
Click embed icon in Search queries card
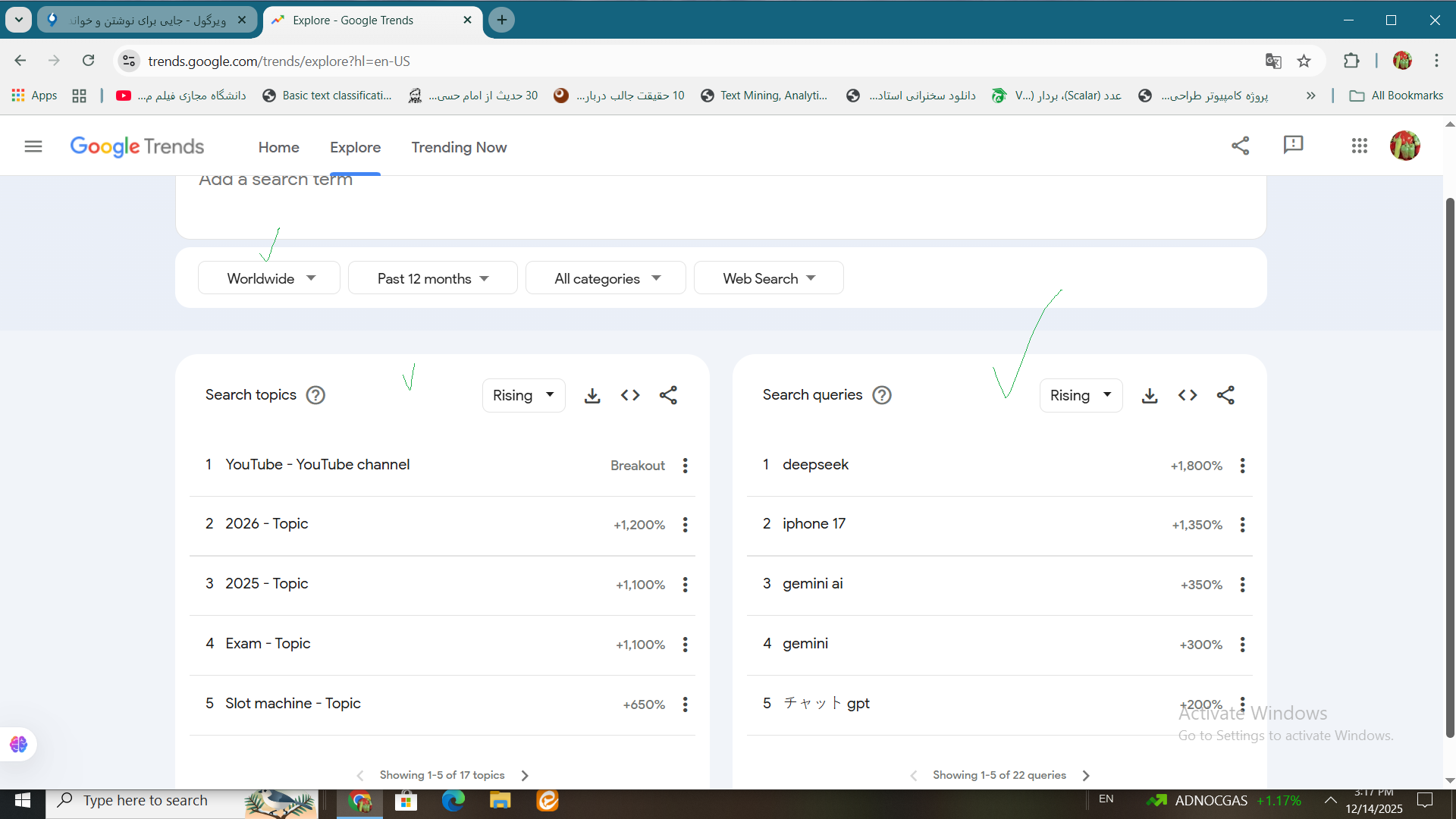tap(1188, 395)
